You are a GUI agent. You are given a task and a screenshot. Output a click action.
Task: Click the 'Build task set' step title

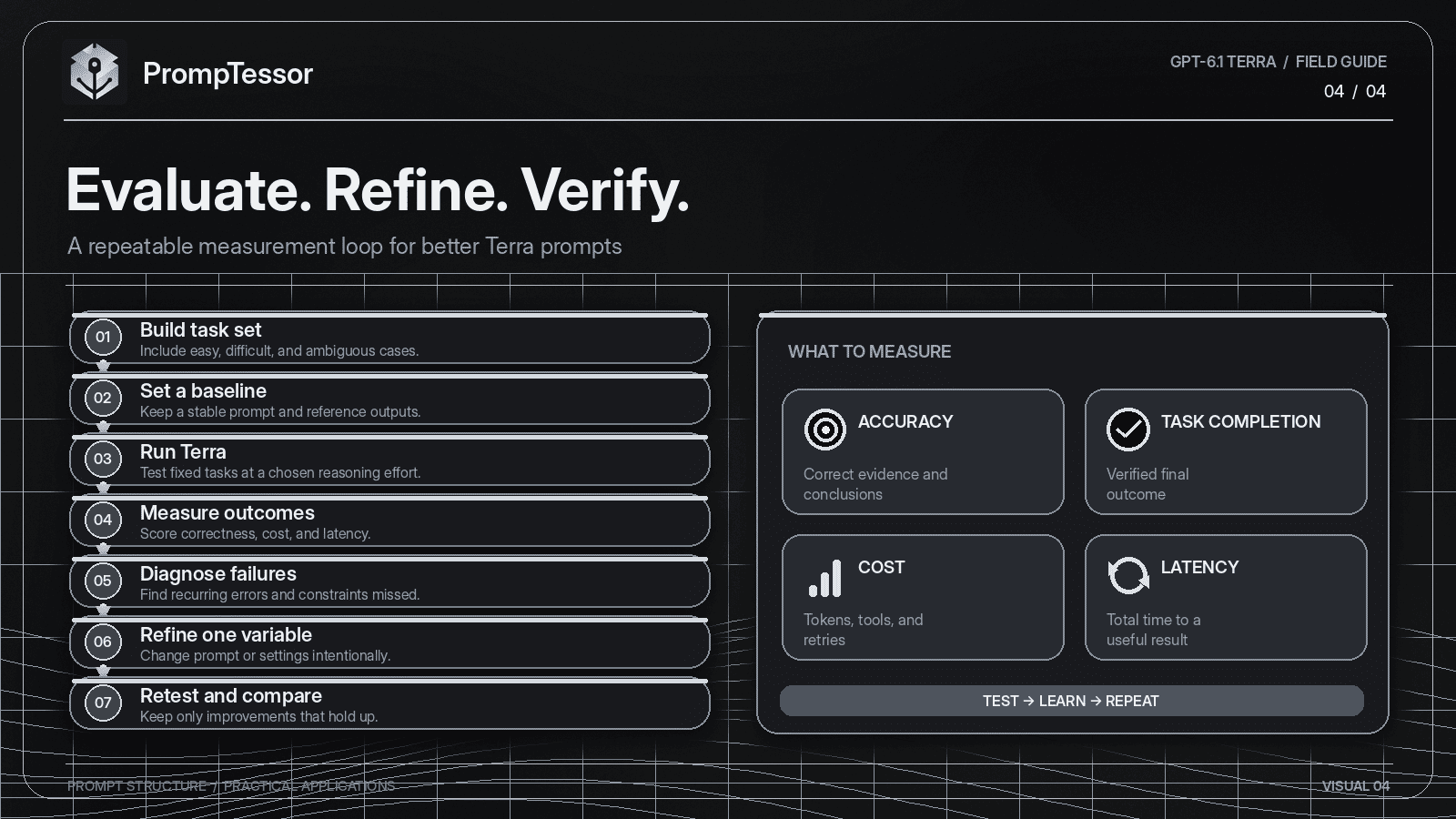coord(200,329)
